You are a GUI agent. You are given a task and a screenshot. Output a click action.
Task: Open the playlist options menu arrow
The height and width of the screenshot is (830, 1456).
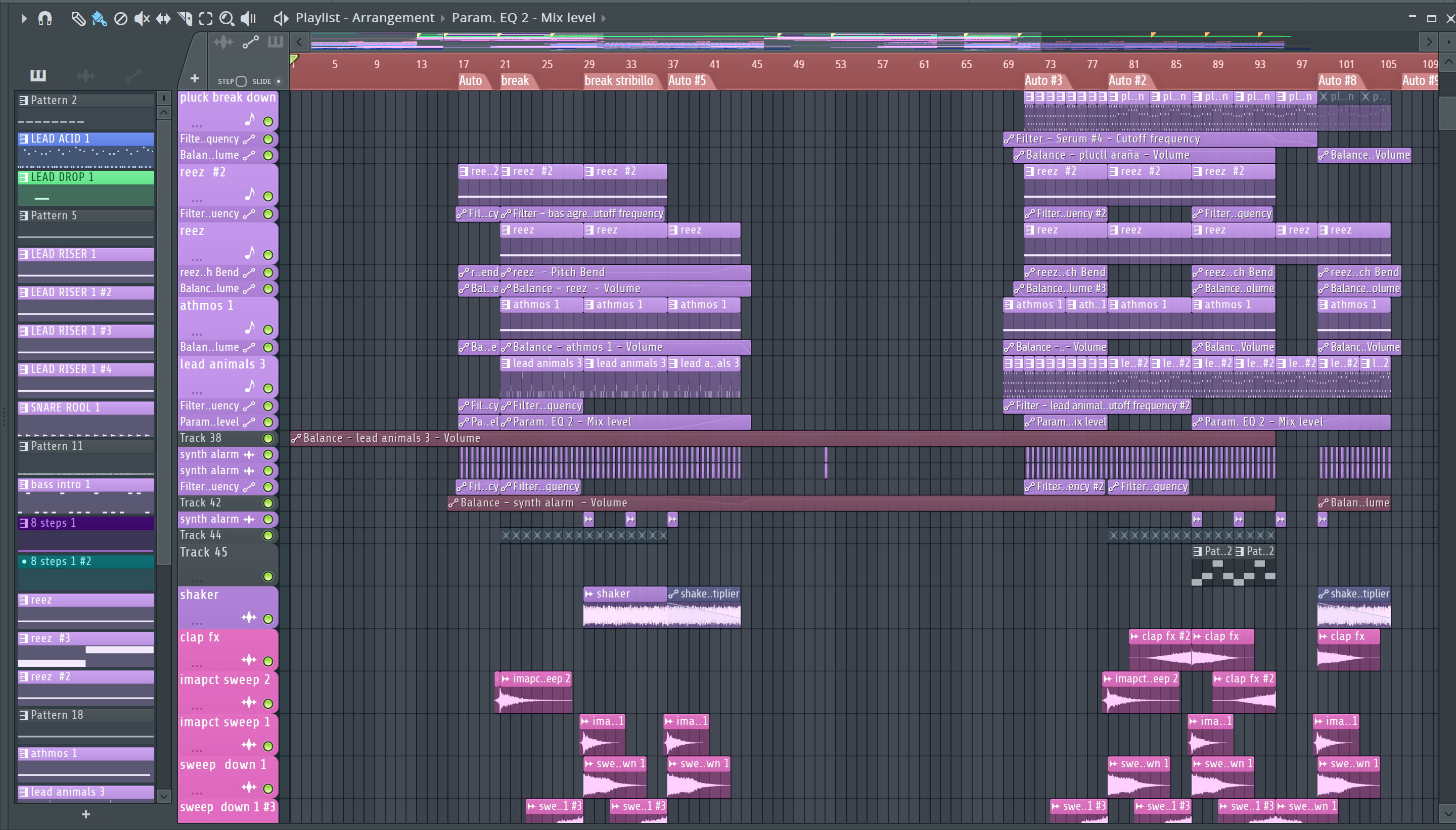(x=23, y=19)
